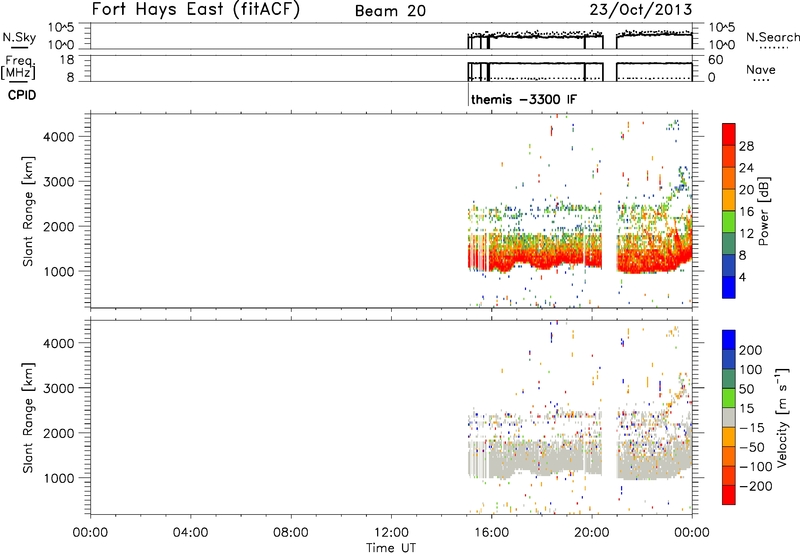The width and height of the screenshot is (800, 554).
Task: Click the '18' frequency axis value
Action: click(x=68, y=60)
